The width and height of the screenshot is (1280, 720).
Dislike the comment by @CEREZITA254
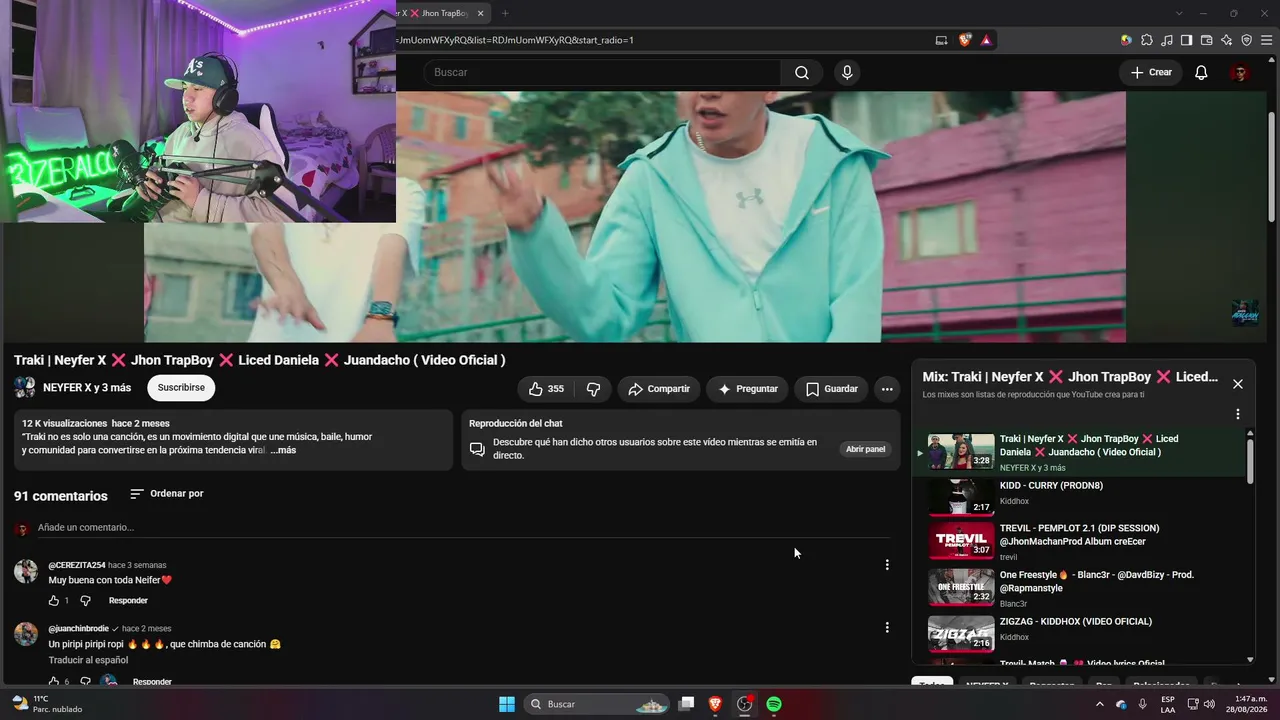(85, 601)
